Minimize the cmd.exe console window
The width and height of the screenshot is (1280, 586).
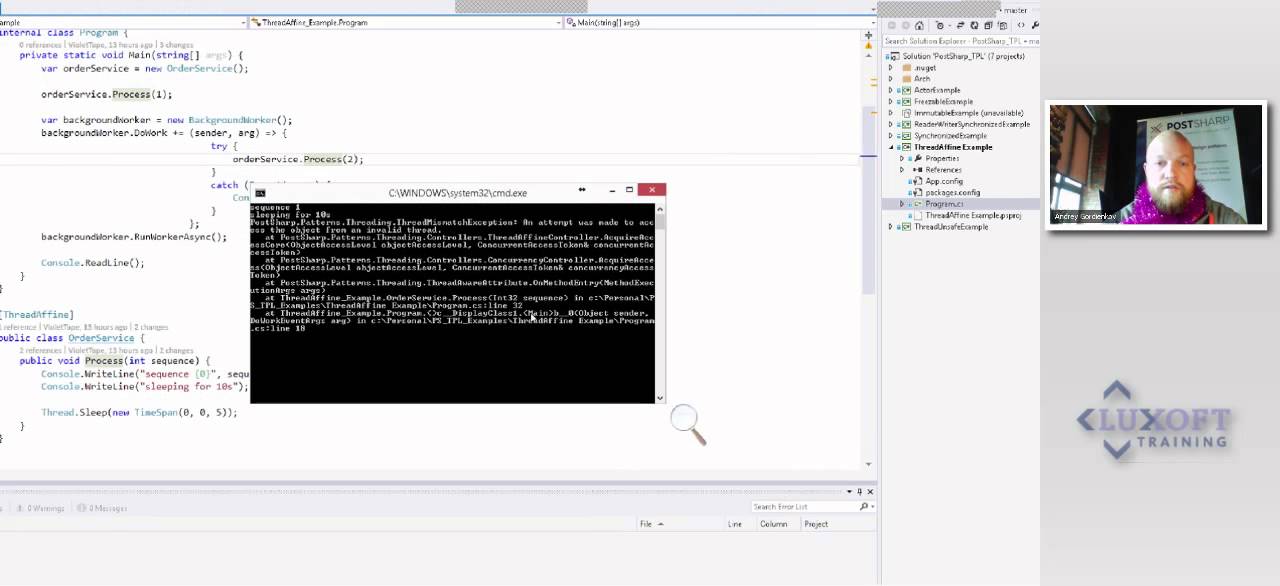612,190
